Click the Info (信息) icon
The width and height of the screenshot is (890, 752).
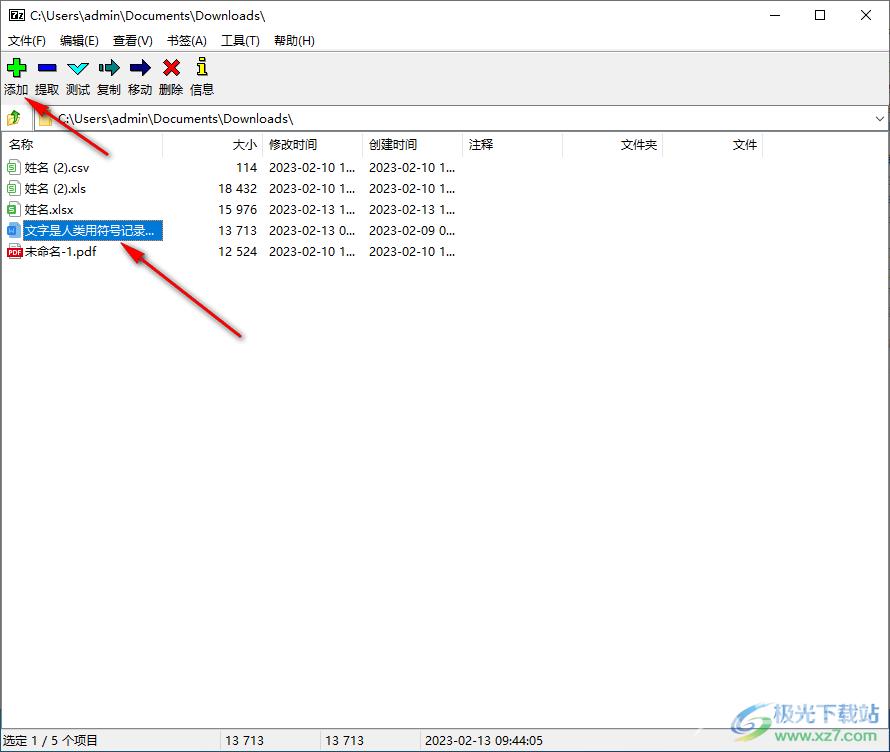pos(201,66)
